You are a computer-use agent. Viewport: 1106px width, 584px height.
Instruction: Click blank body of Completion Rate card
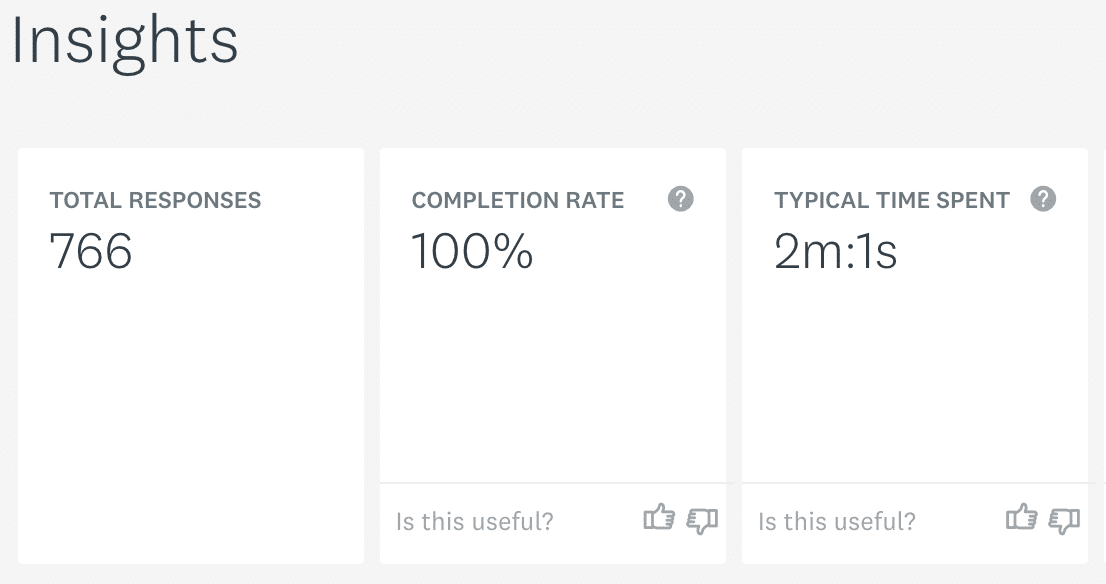[x=552, y=380]
